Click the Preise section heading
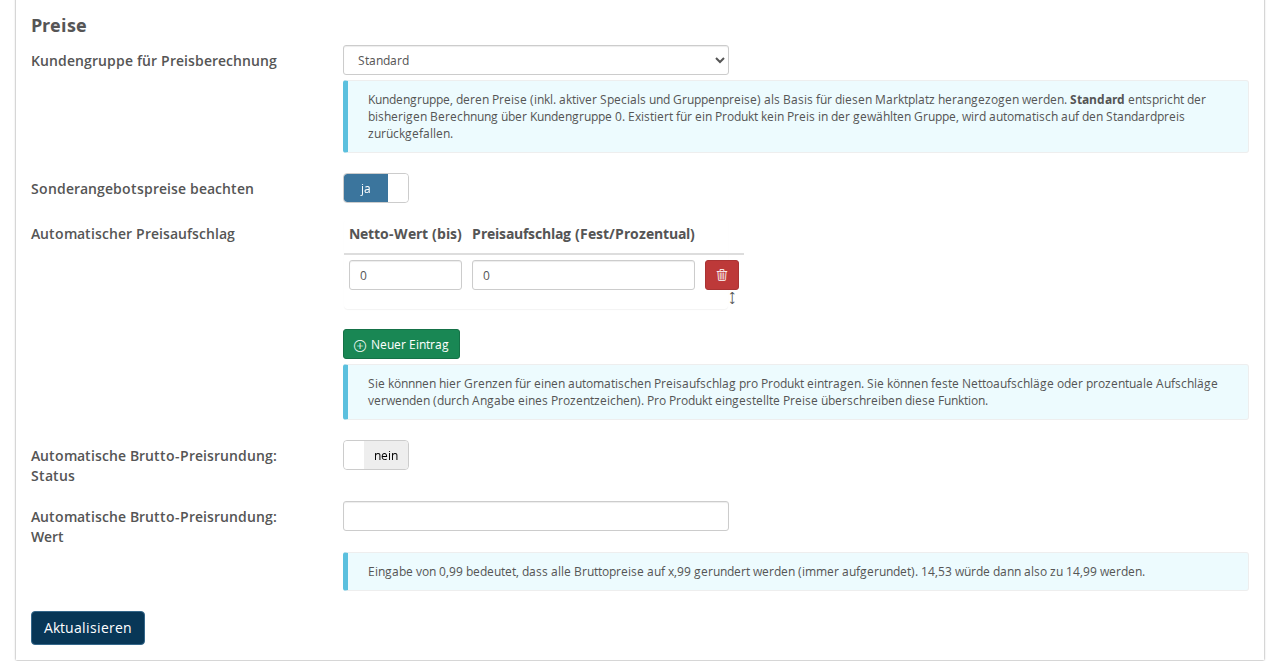This screenshot has width=1280, height=661. click(59, 25)
